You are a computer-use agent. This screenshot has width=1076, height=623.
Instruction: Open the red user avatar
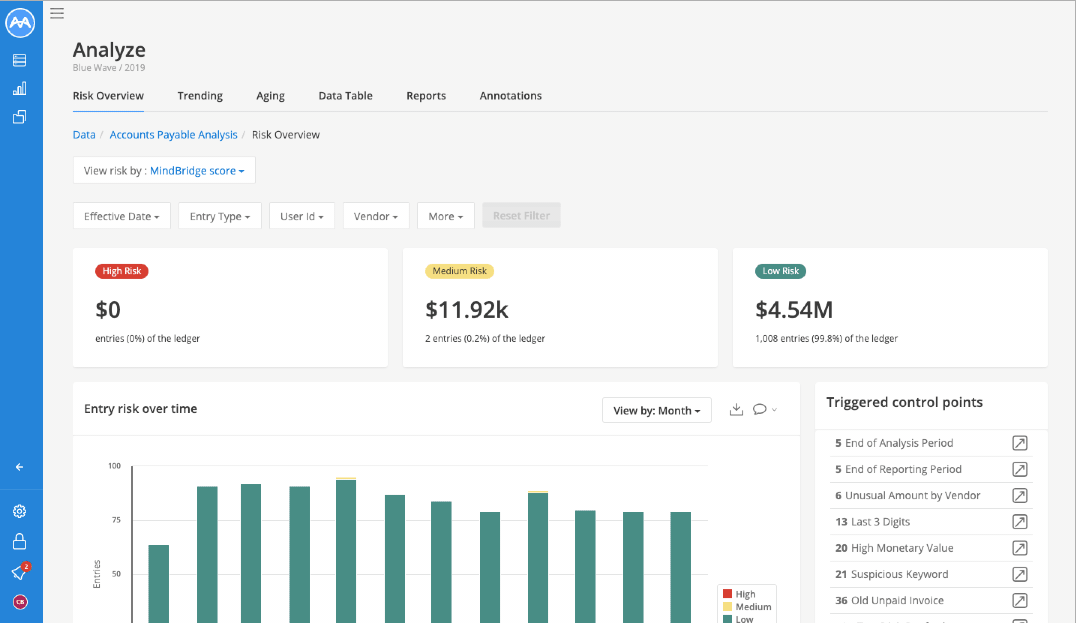[20, 602]
